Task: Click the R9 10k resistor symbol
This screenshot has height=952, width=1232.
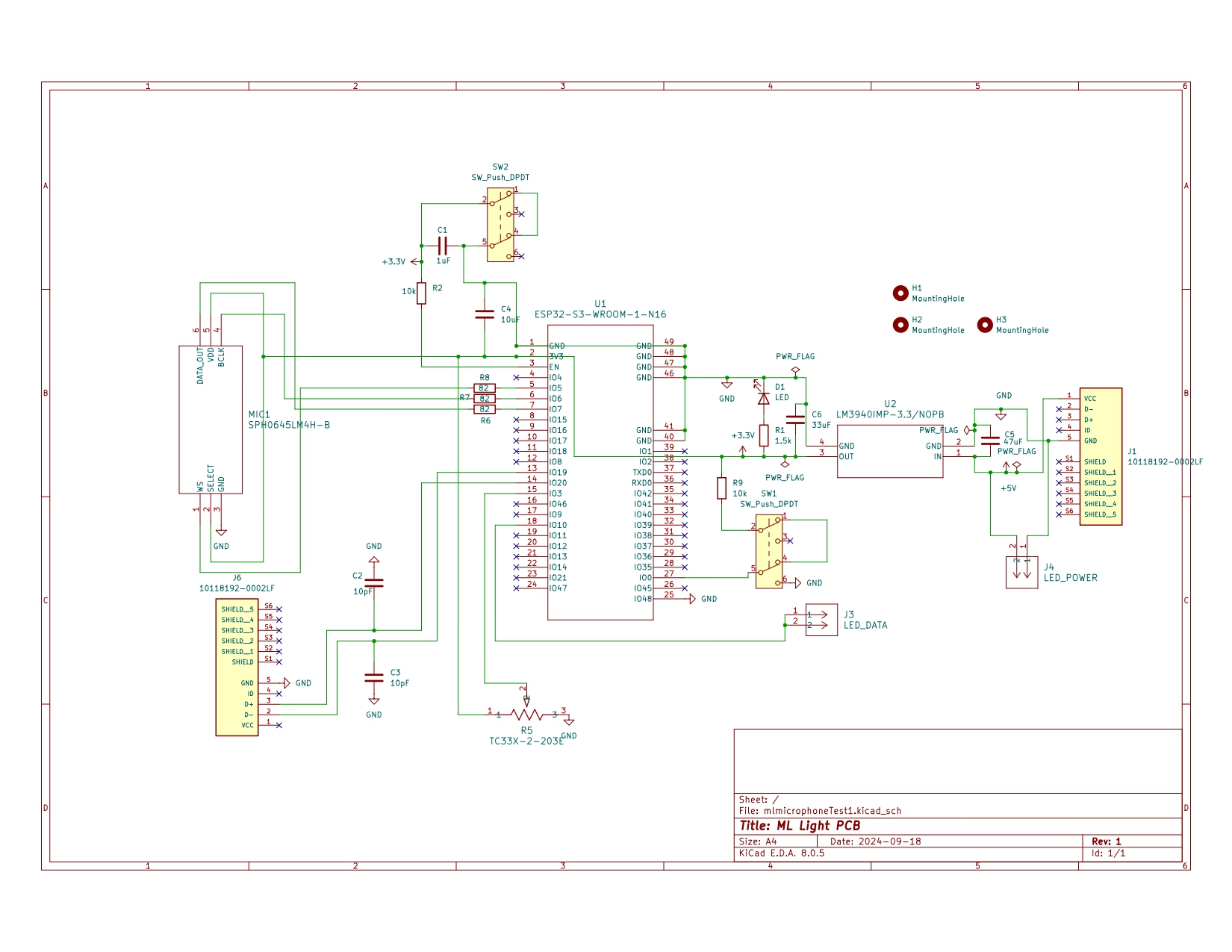Action: click(721, 488)
